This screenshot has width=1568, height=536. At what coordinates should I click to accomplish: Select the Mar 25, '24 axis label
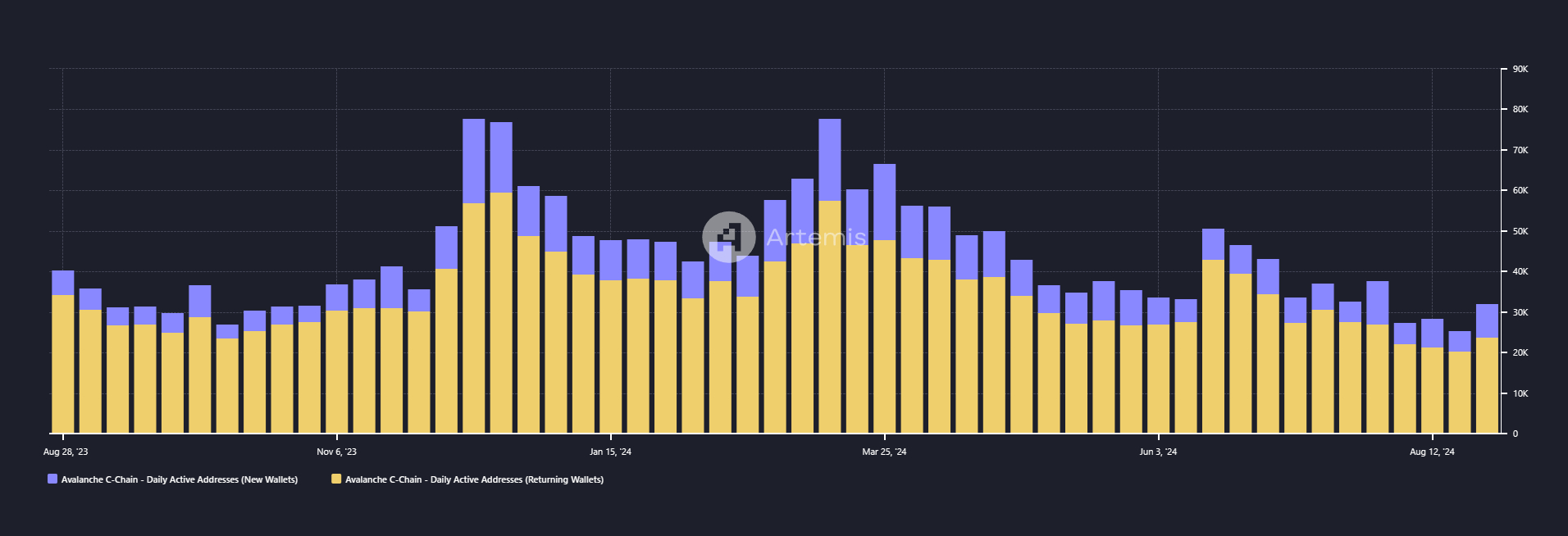click(x=885, y=452)
